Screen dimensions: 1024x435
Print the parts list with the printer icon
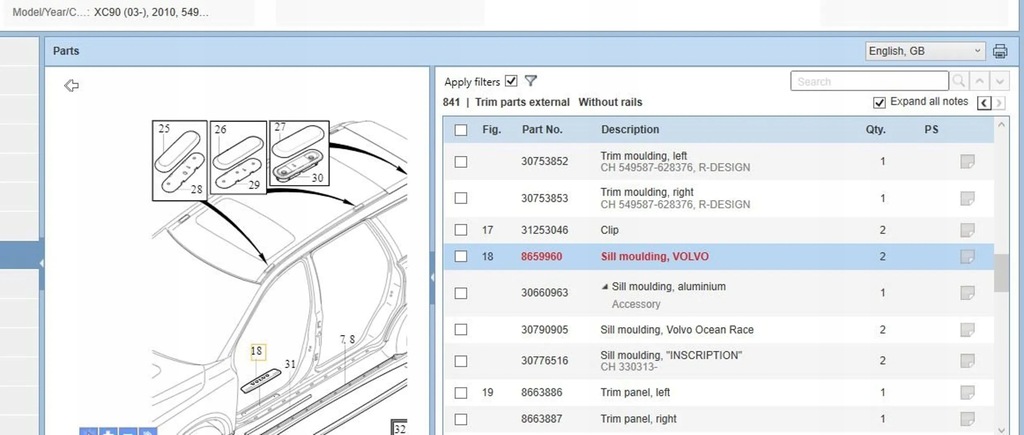tap(1000, 51)
